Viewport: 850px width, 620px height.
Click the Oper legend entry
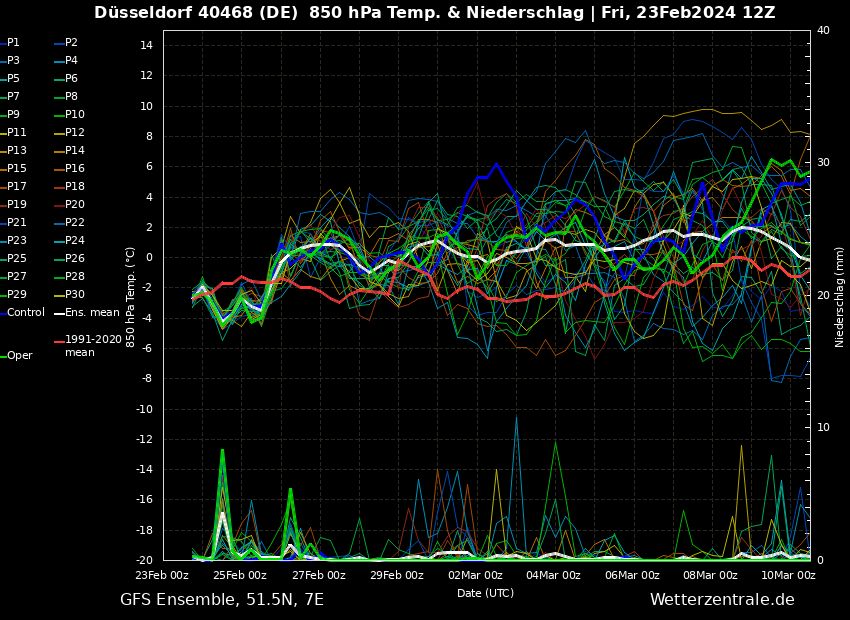tap(20, 356)
